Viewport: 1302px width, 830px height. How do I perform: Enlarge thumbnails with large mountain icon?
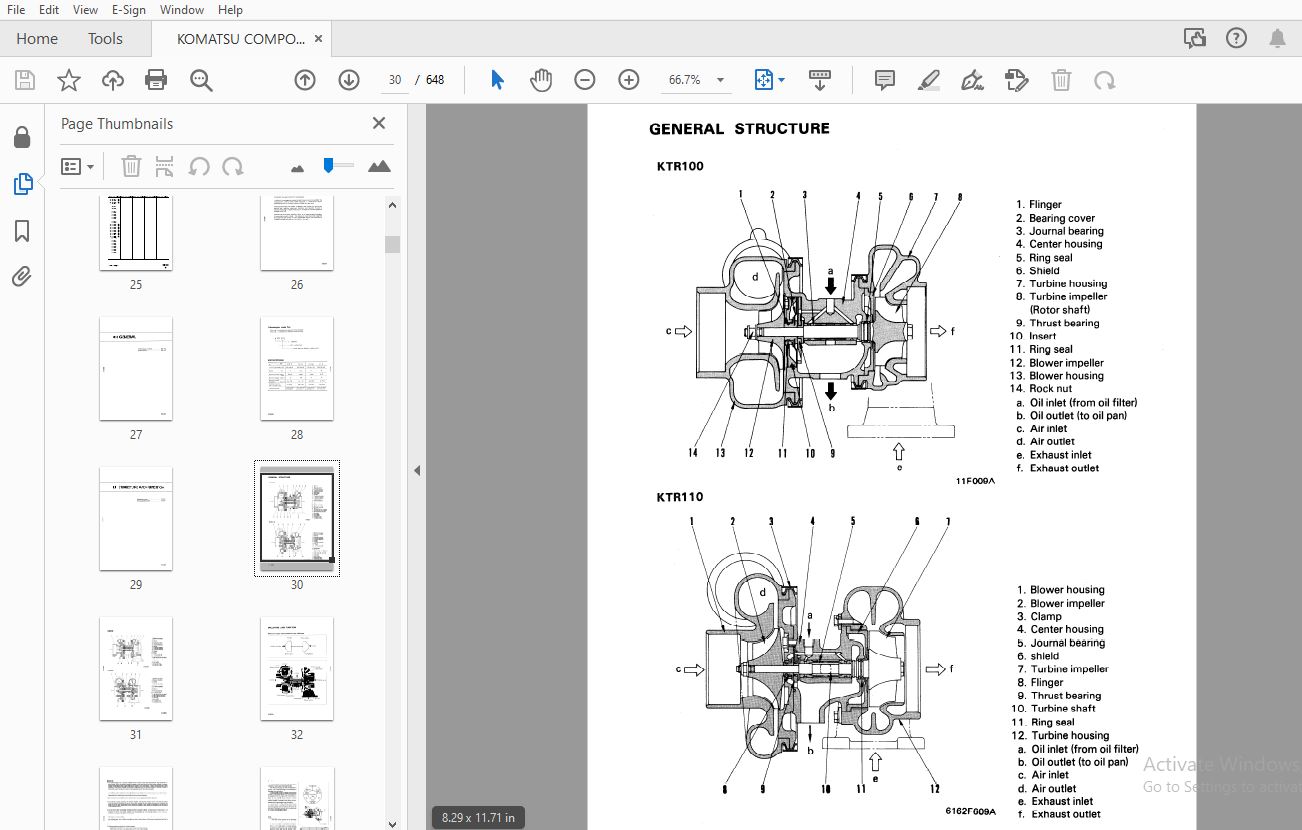pos(379,166)
